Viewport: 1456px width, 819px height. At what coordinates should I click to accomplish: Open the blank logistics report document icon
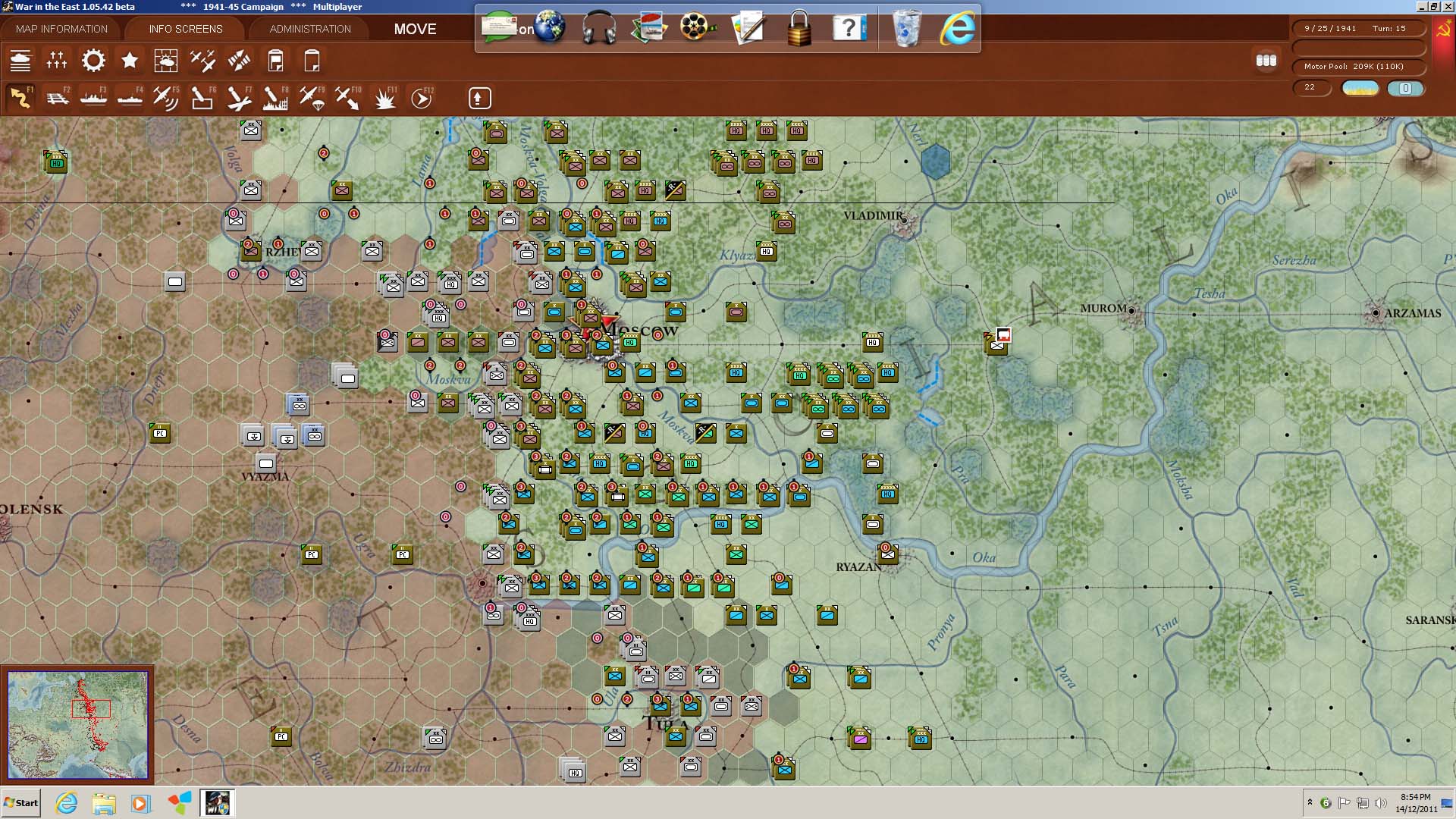[312, 61]
